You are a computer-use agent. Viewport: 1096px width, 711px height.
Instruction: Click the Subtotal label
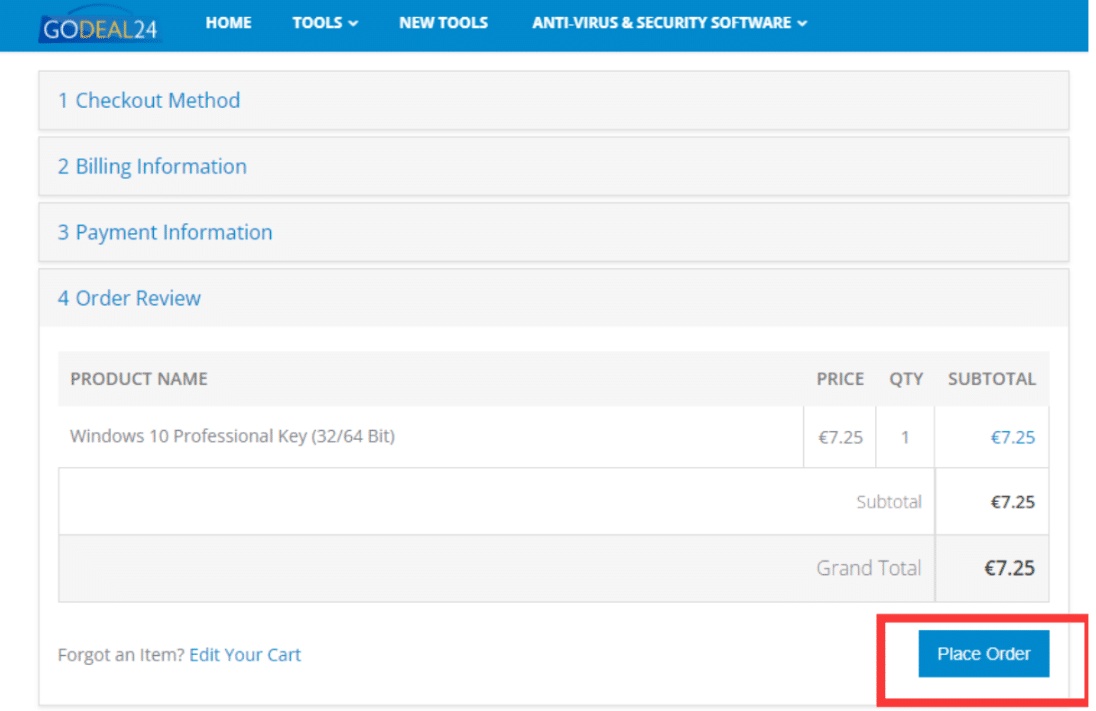click(889, 502)
